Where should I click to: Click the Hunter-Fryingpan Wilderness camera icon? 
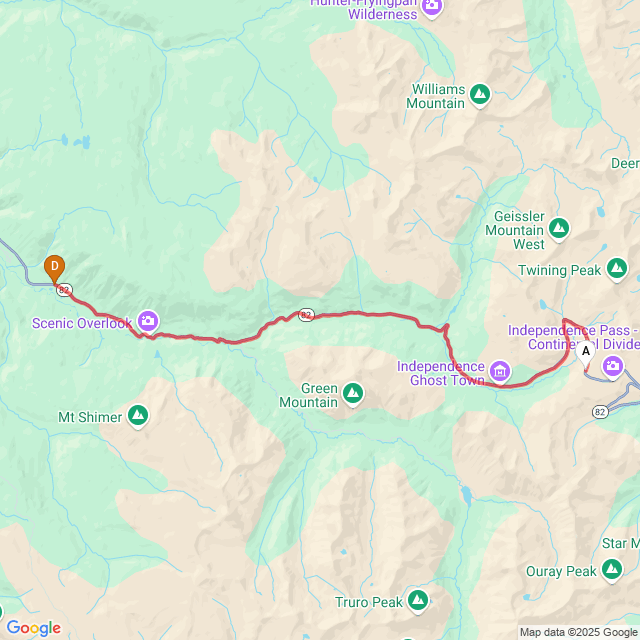click(432, 7)
